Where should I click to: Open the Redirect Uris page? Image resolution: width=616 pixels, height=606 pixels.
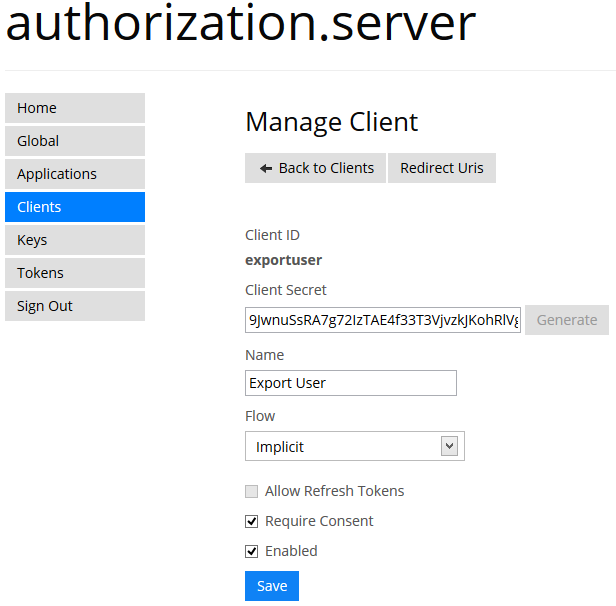441,168
